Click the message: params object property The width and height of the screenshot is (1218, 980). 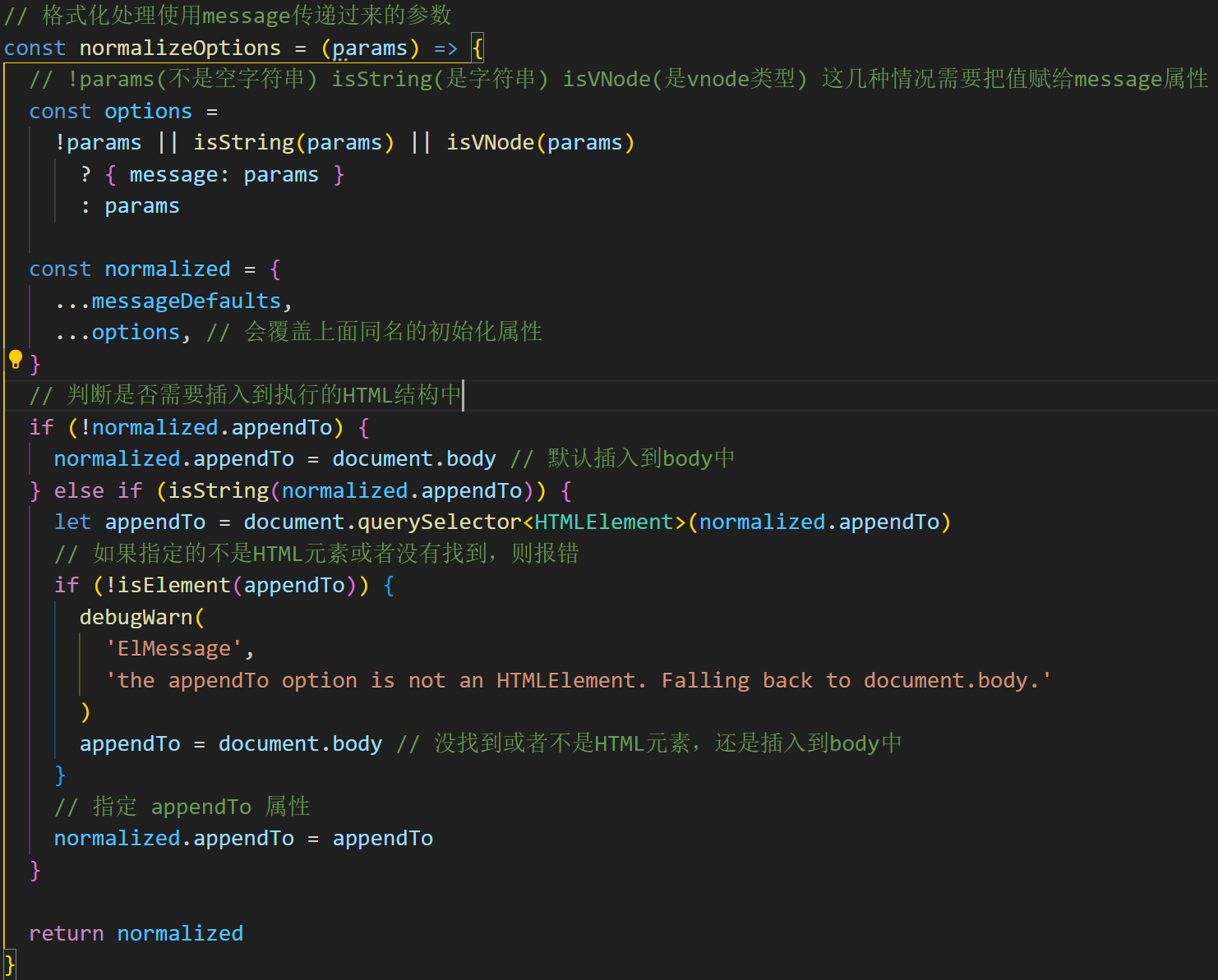(x=224, y=173)
